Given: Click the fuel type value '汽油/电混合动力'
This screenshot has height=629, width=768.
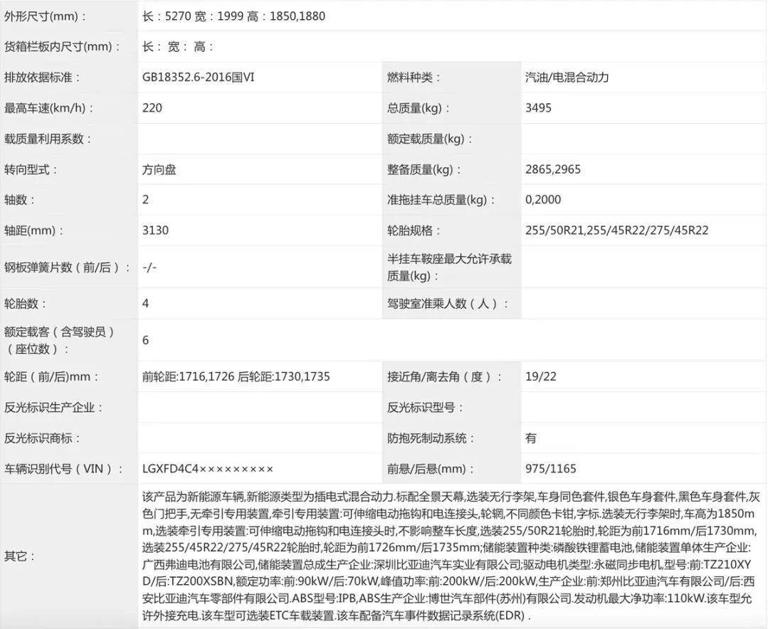Looking at the screenshot, I should point(567,77).
